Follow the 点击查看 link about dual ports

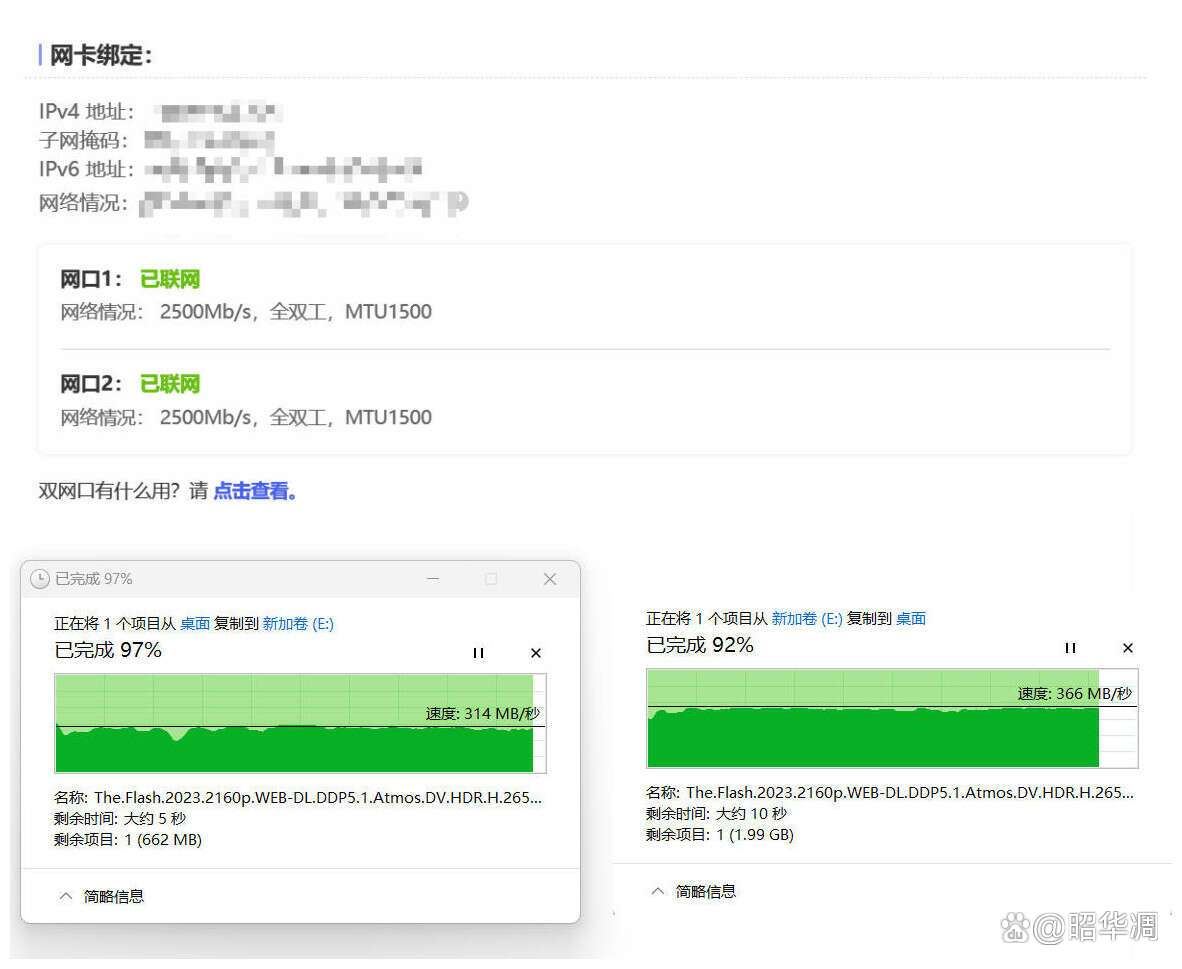tap(254, 491)
